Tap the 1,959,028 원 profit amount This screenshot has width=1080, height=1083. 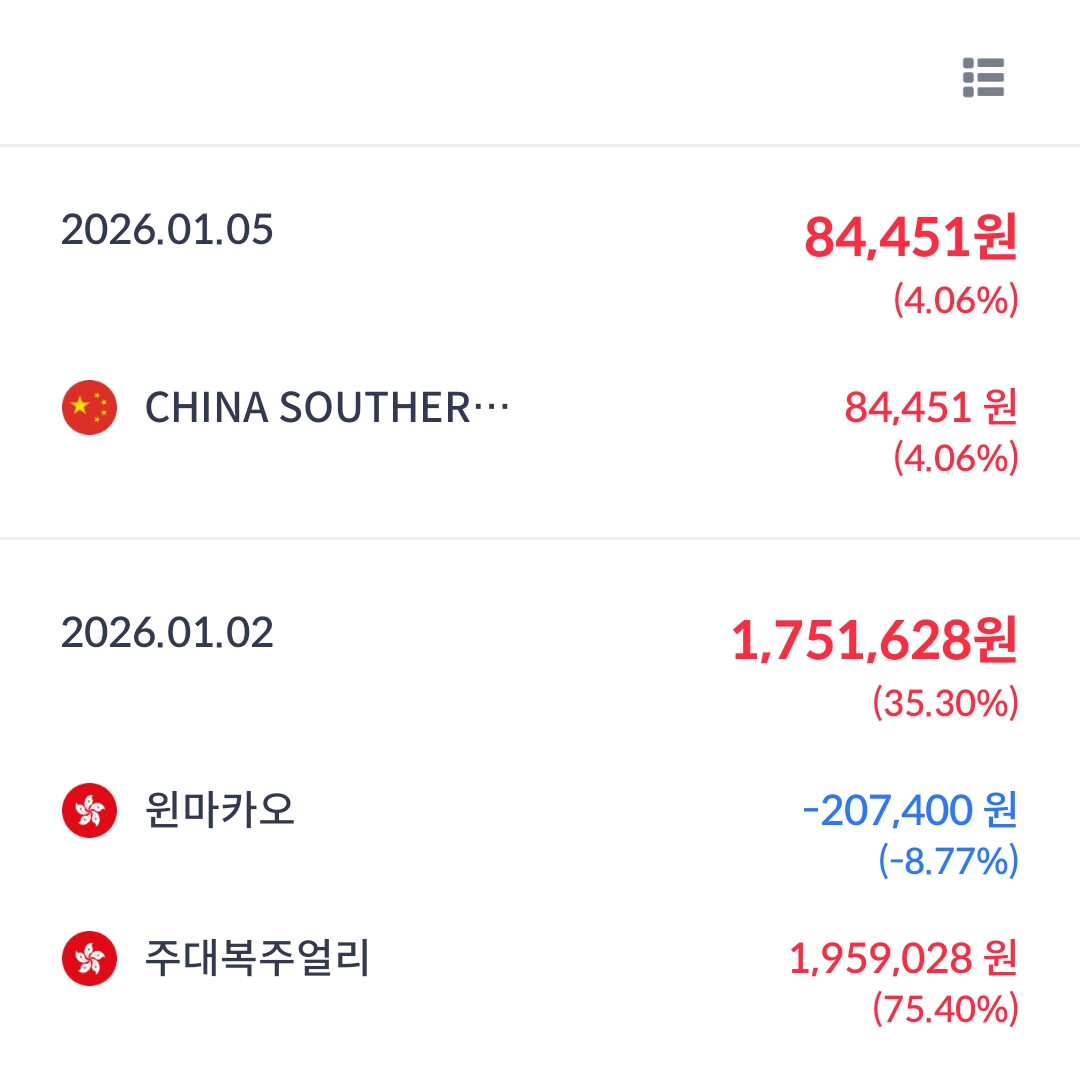pyautogui.click(x=903, y=958)
